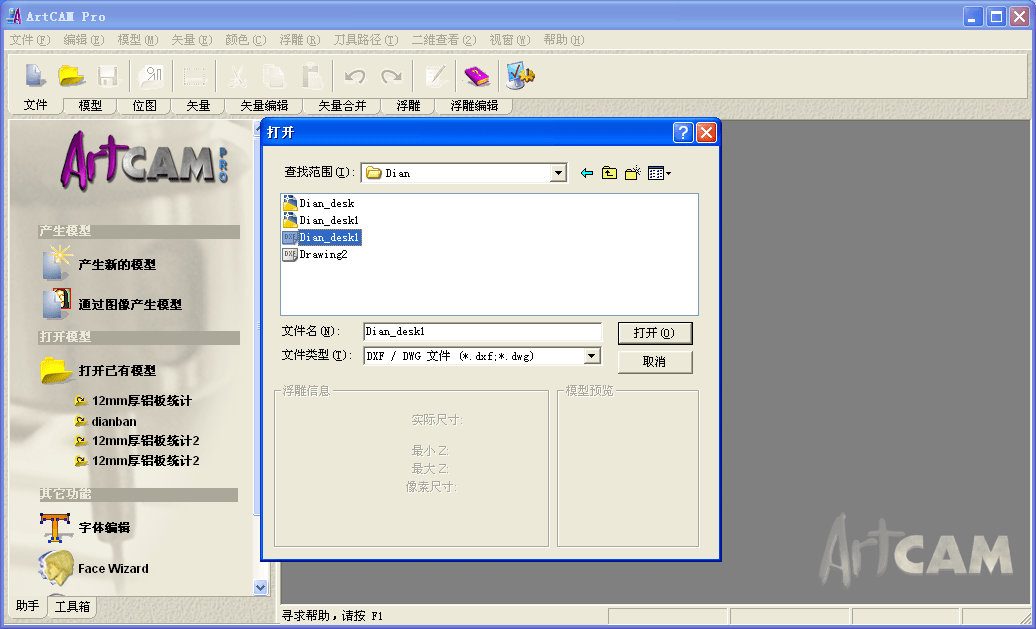Click 产生新的模型 create new model icon

[x=57, y=263]
